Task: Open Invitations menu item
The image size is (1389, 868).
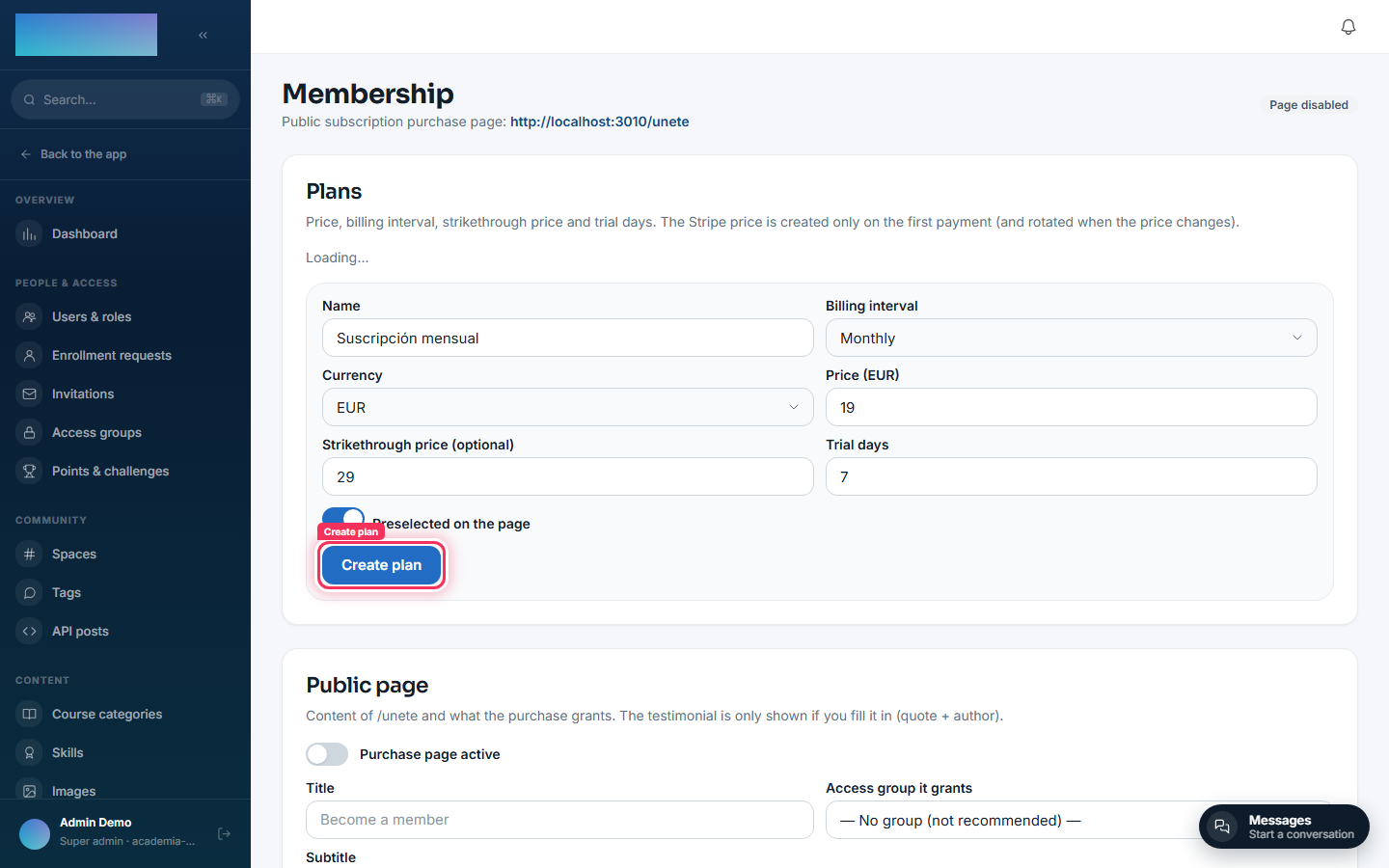Action: [x=125, y=394]
